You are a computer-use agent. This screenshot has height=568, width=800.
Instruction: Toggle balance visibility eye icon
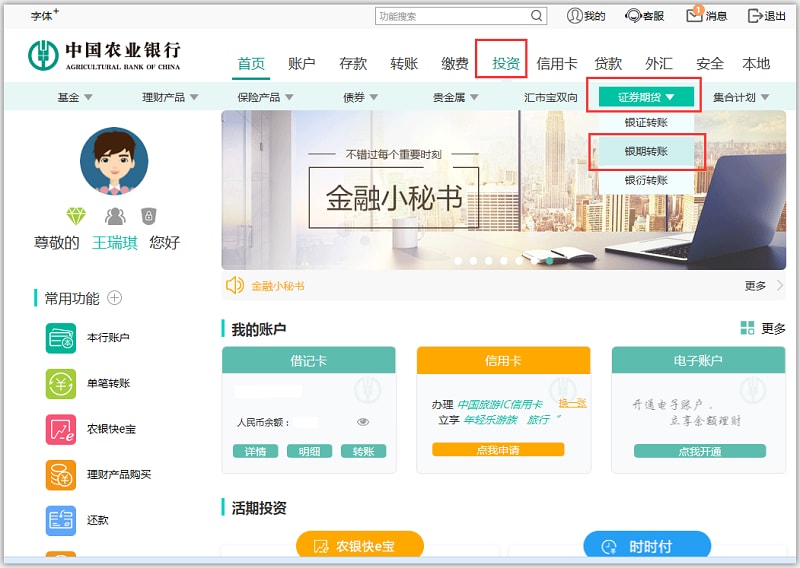[x=363, y=422]
